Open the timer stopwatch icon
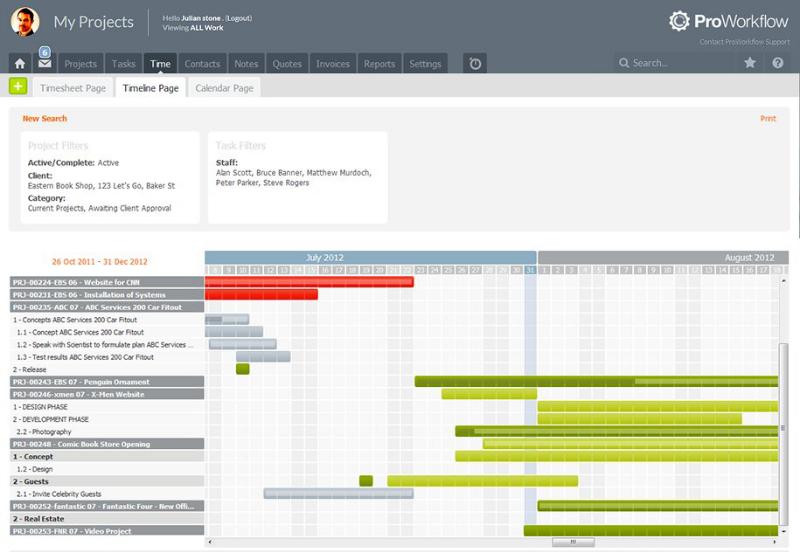 [475, 64]
